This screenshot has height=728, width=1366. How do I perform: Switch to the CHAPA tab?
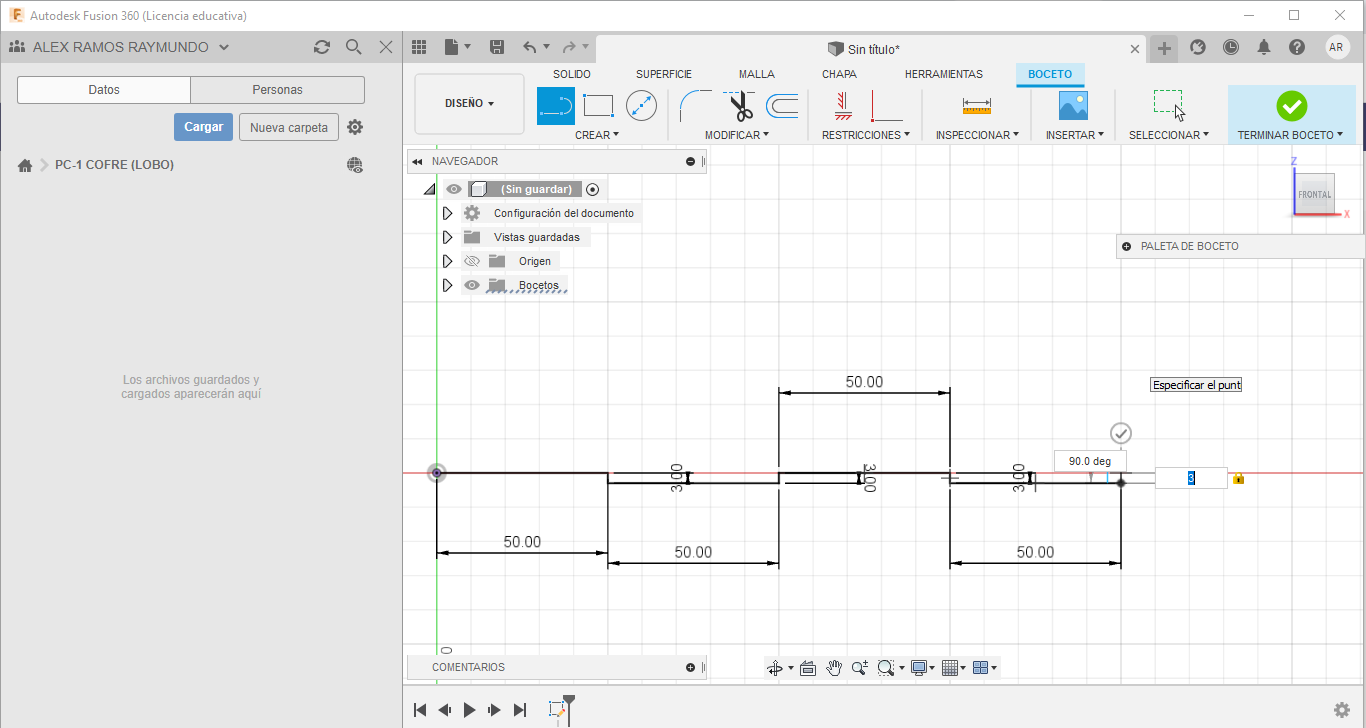(839, 74)
